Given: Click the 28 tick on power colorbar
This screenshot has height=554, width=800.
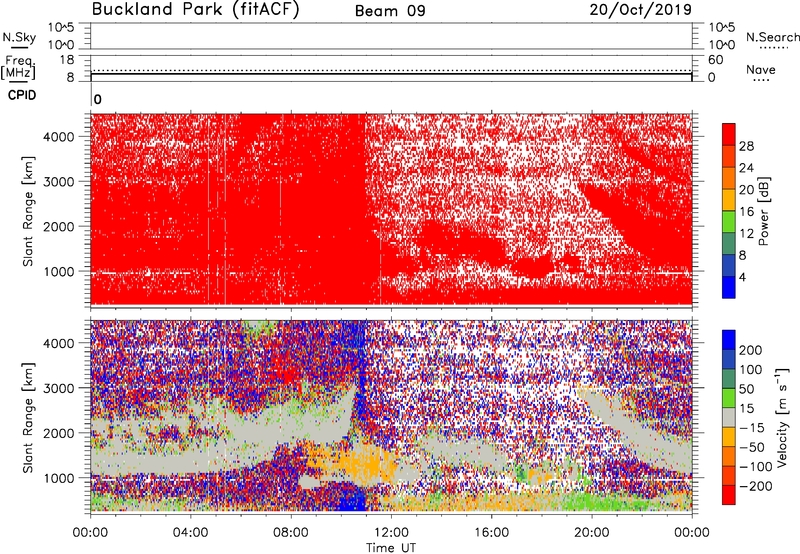Looking at the screenshot, I should click(746, 146).
